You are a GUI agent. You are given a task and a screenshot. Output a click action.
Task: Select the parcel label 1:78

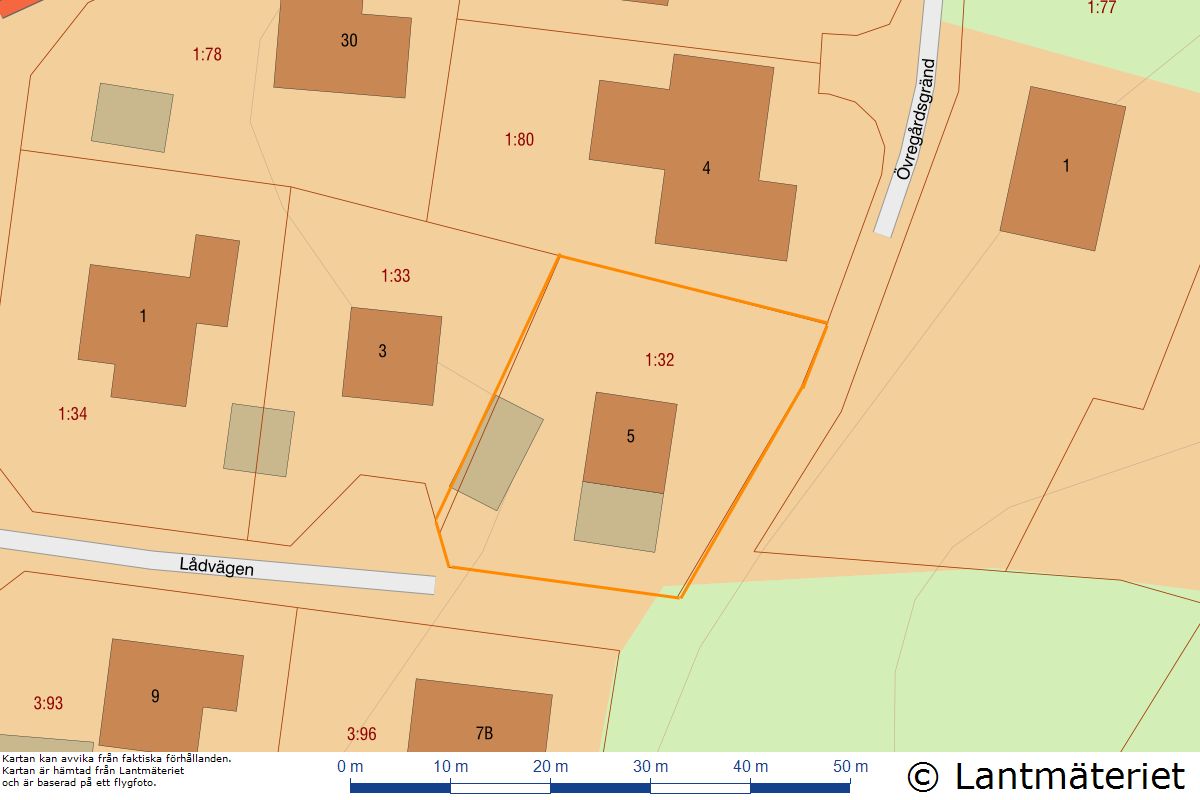pyautogui.click(x=207, y=55)
